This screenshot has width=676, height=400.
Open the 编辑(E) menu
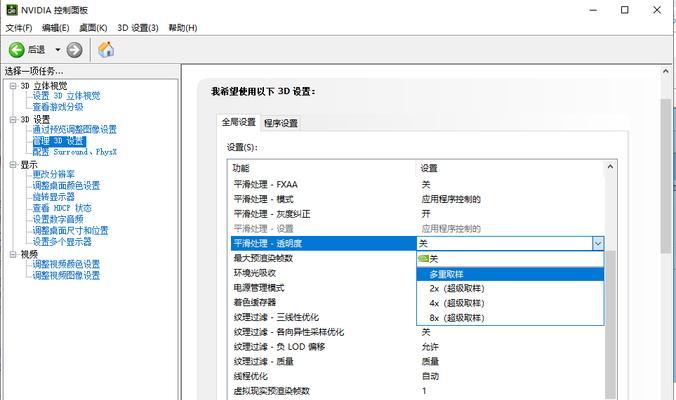pyautogui.click(x=56, y=28)
